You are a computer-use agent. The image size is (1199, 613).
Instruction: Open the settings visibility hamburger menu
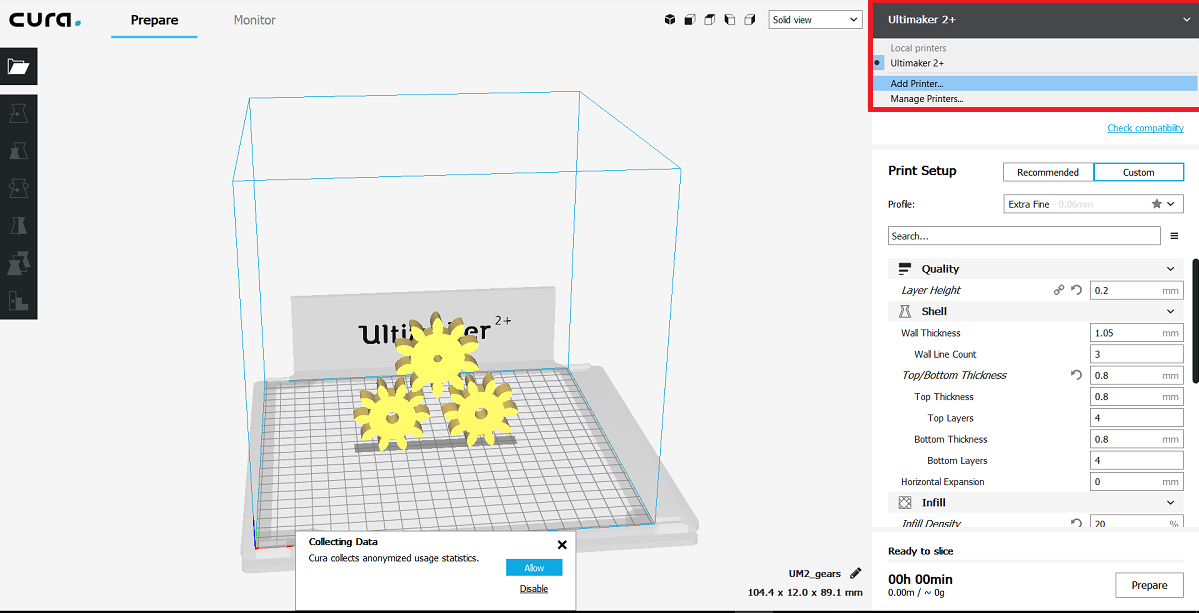[1175, 236]
